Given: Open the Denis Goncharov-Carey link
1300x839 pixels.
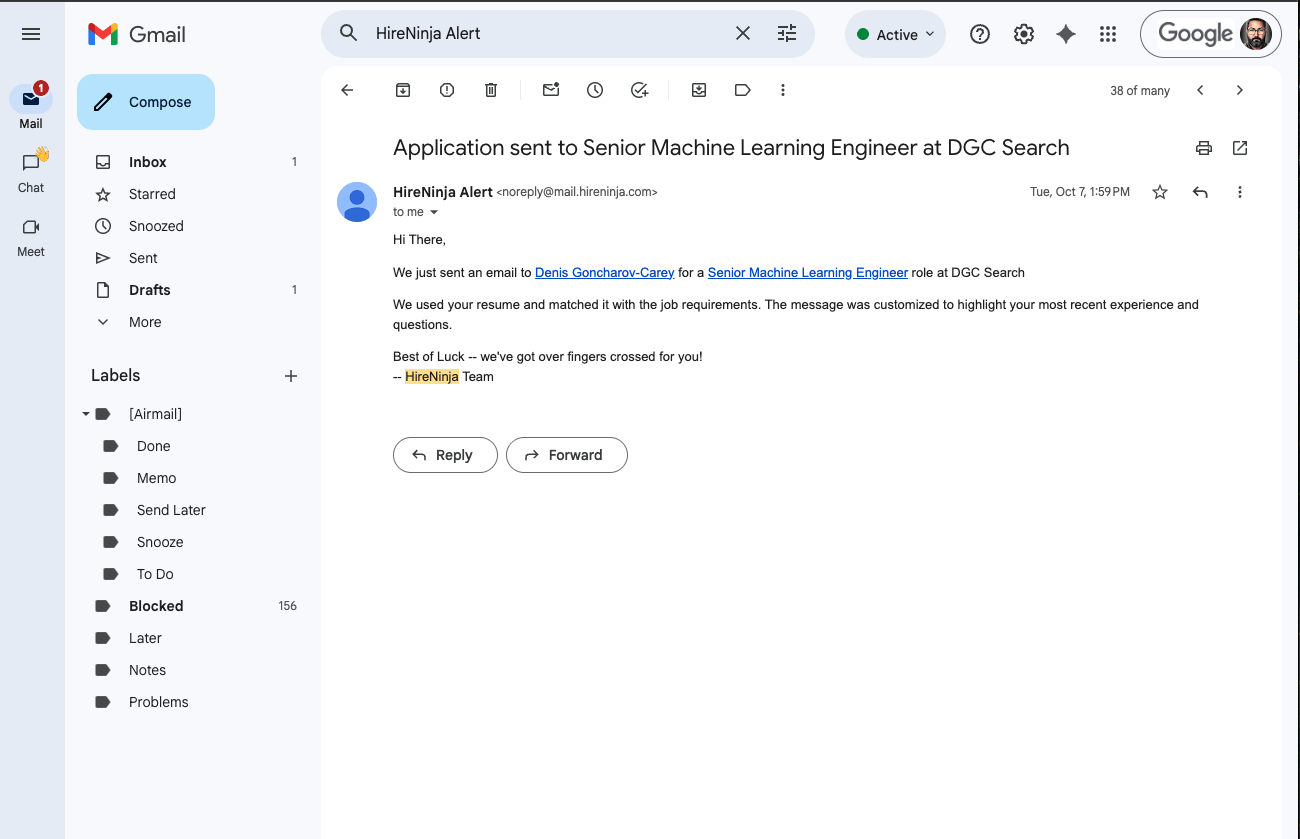Looking at the screenshot, I should click(604, 272).
